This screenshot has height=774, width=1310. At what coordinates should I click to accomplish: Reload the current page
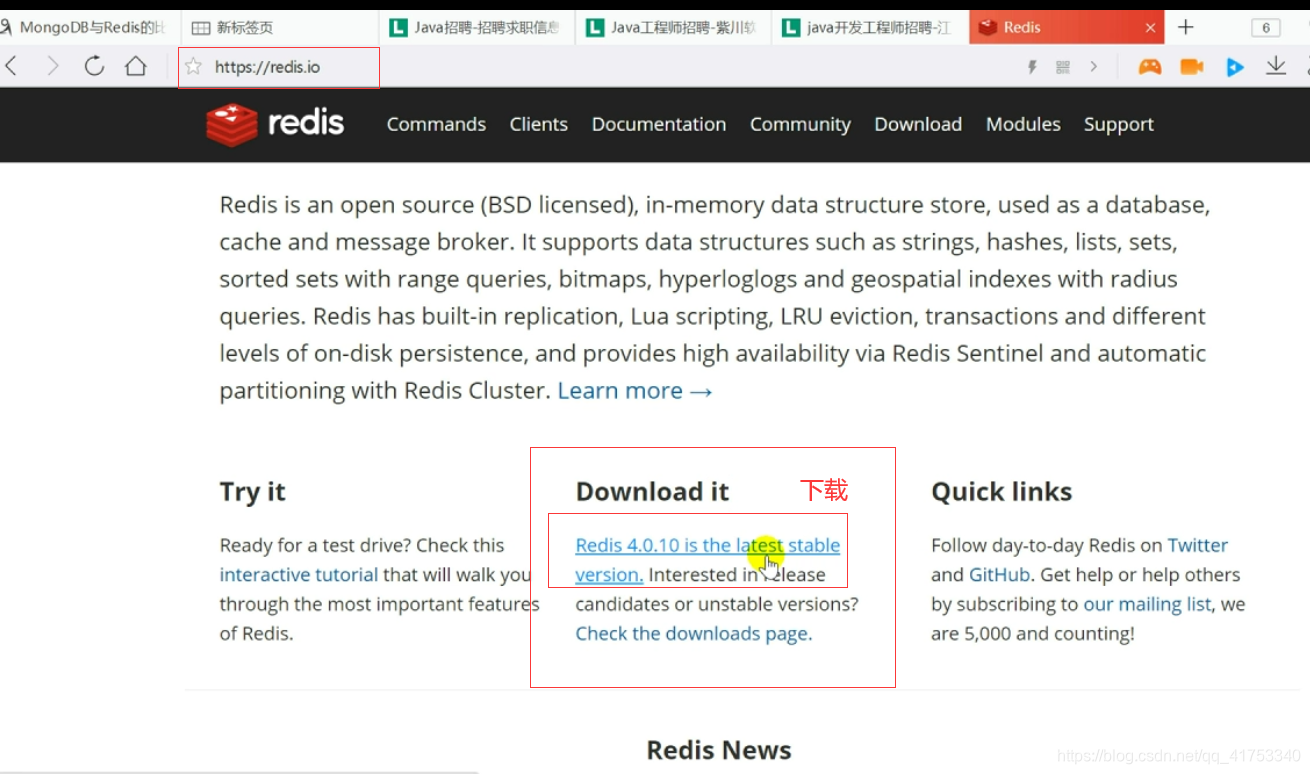[94, 67]
